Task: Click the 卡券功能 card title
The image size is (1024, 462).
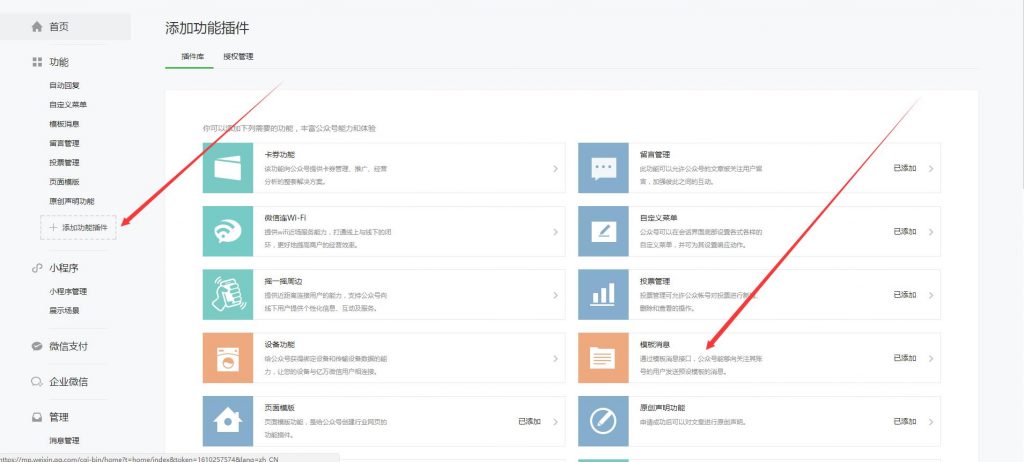Action: coord(280,155)
